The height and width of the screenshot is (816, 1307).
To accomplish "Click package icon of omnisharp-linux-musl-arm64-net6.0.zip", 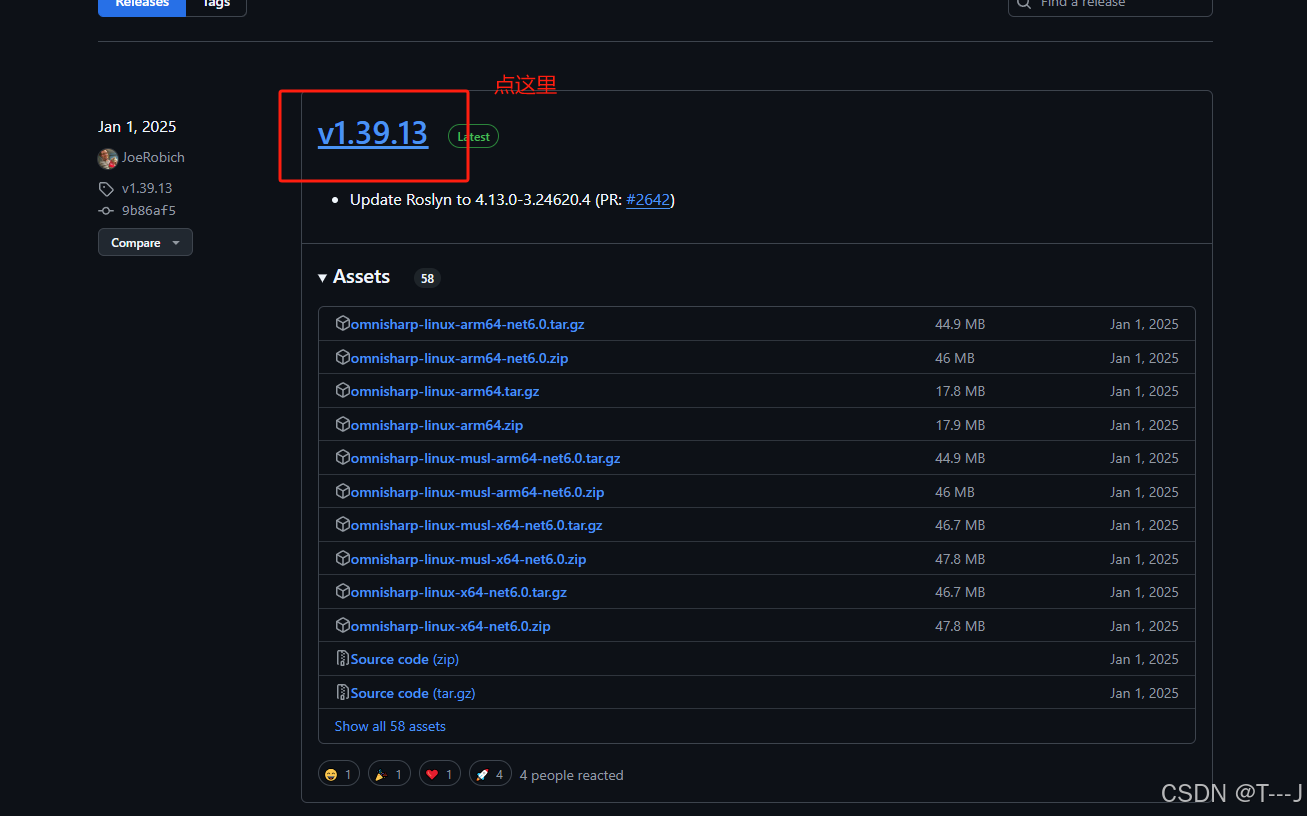I will click(x=342, y=492).
